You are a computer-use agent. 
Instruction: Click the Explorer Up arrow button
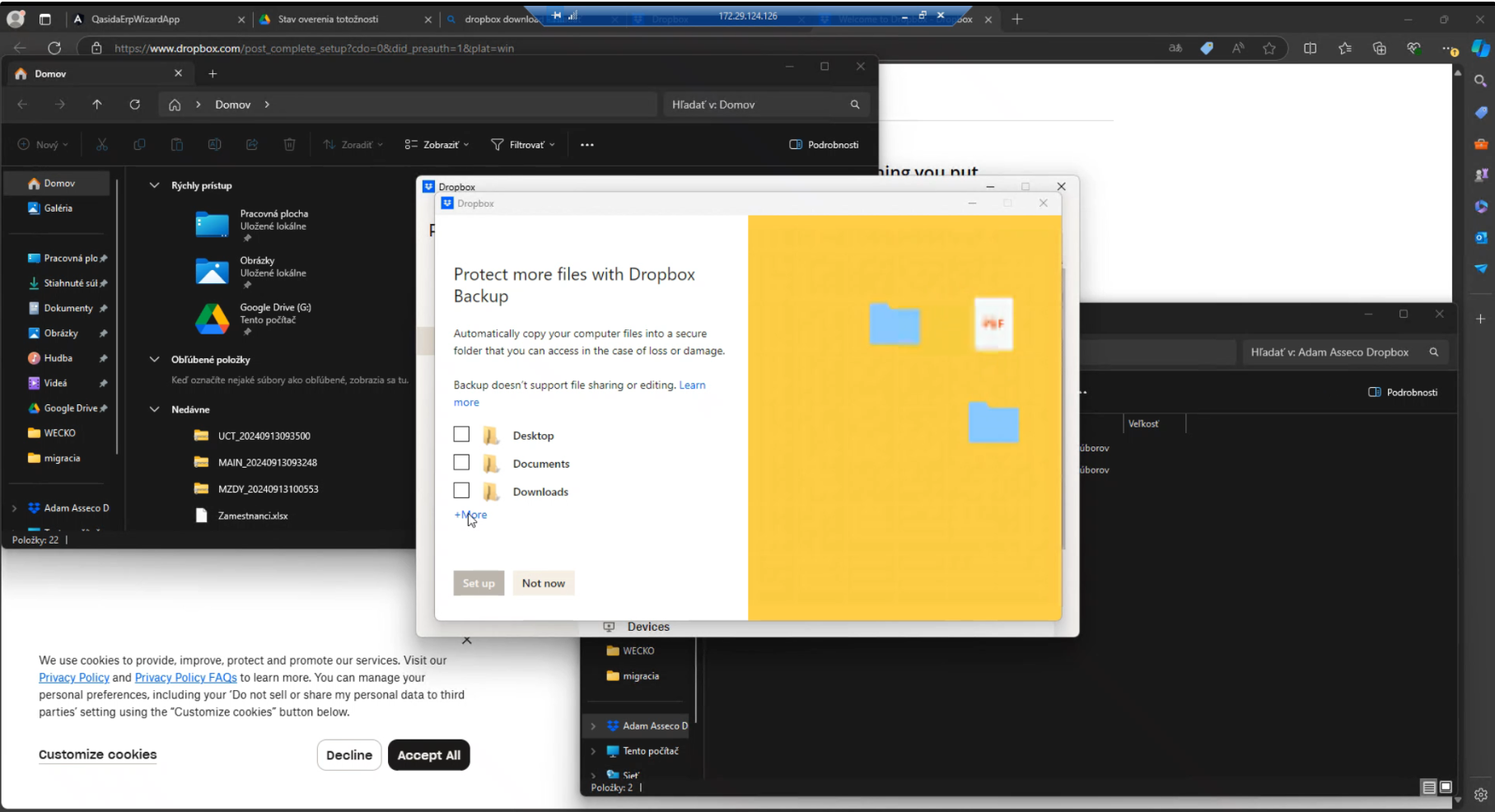click(97, 105)
